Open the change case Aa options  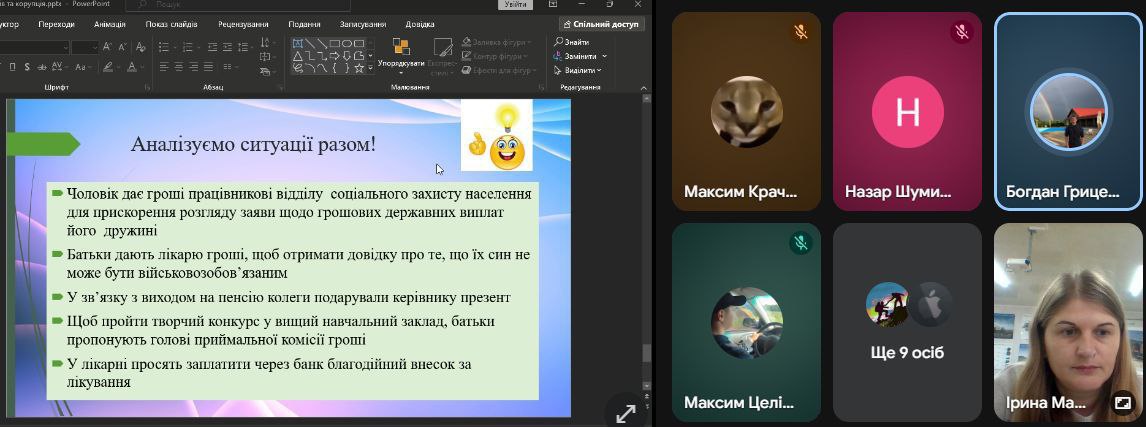pyautogui.click(x=82, y=67)
